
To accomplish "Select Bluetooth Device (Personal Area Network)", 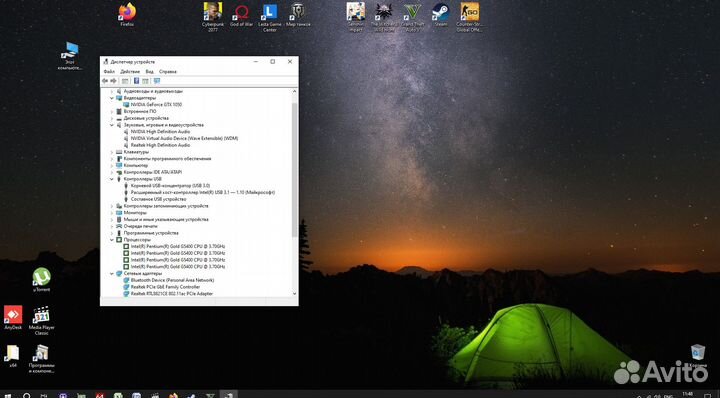I will click(169, 280).
